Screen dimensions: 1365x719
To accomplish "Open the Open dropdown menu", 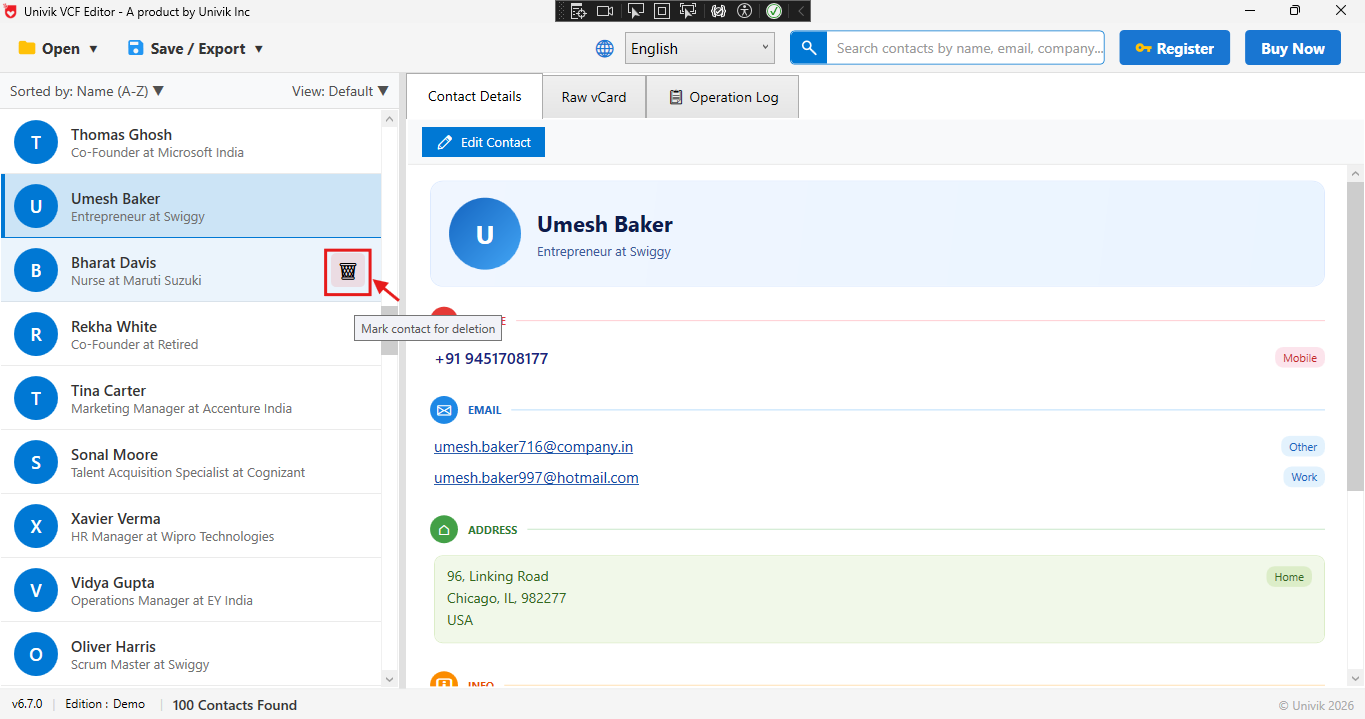I will 58,48.
